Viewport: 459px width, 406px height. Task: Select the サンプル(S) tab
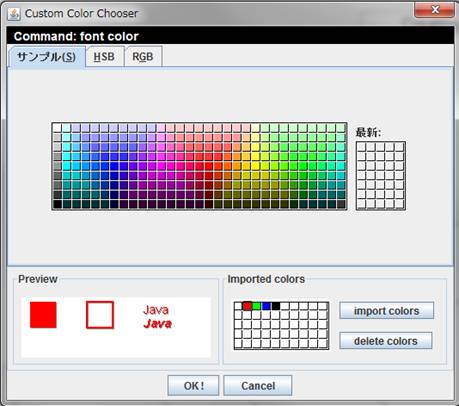tap(46, 57)
